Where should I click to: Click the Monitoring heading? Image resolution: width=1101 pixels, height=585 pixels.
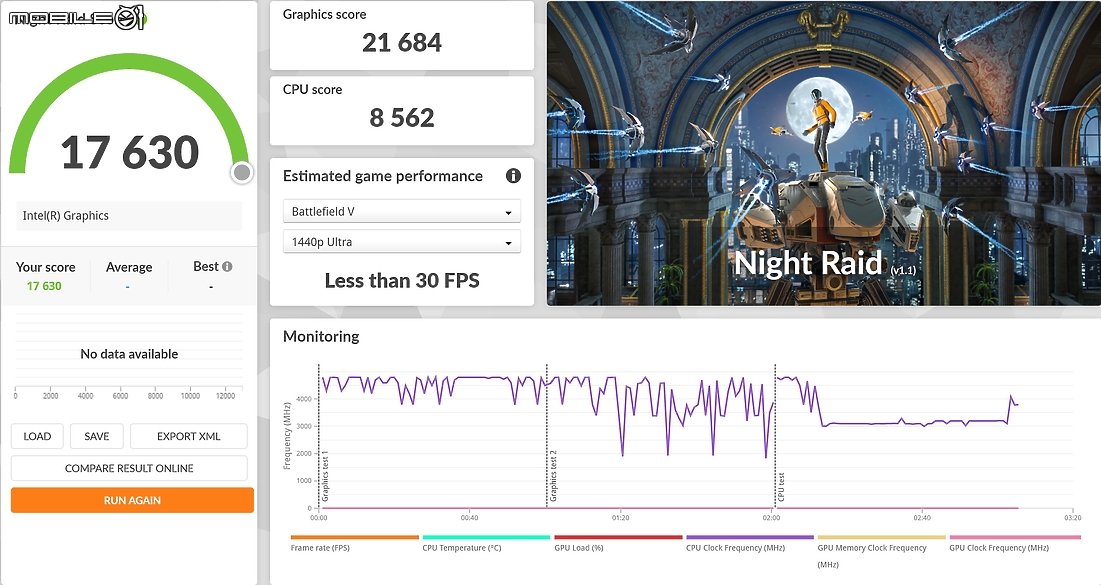pos(321,336)
